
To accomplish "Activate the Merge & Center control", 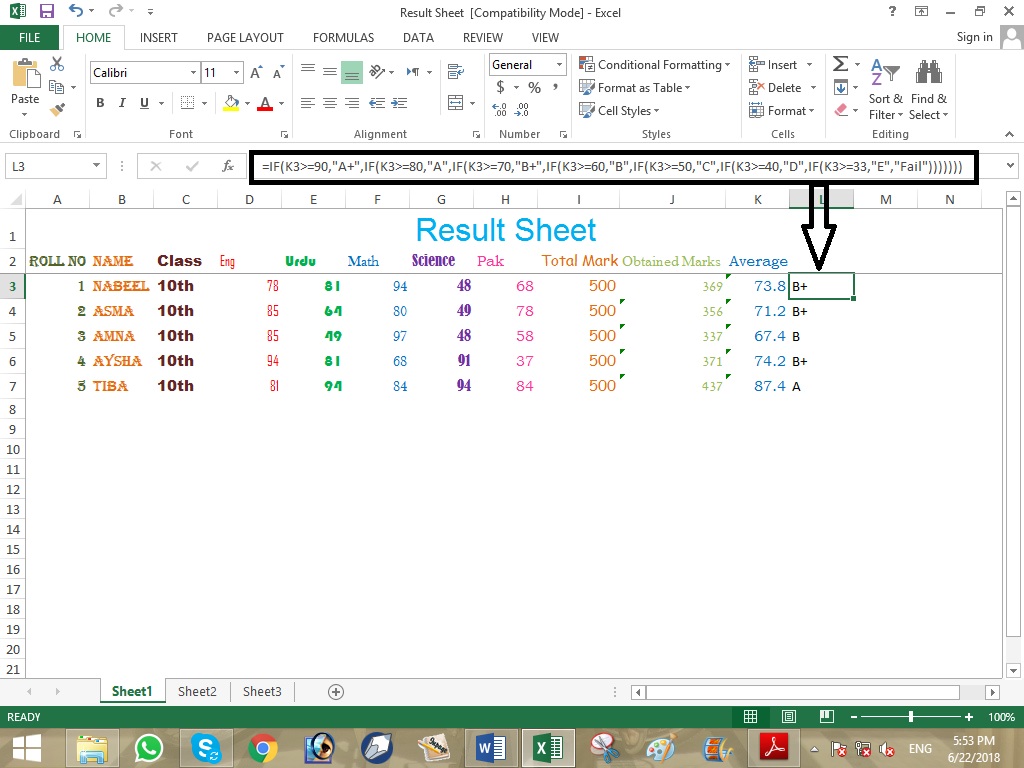I will point(455,103).
